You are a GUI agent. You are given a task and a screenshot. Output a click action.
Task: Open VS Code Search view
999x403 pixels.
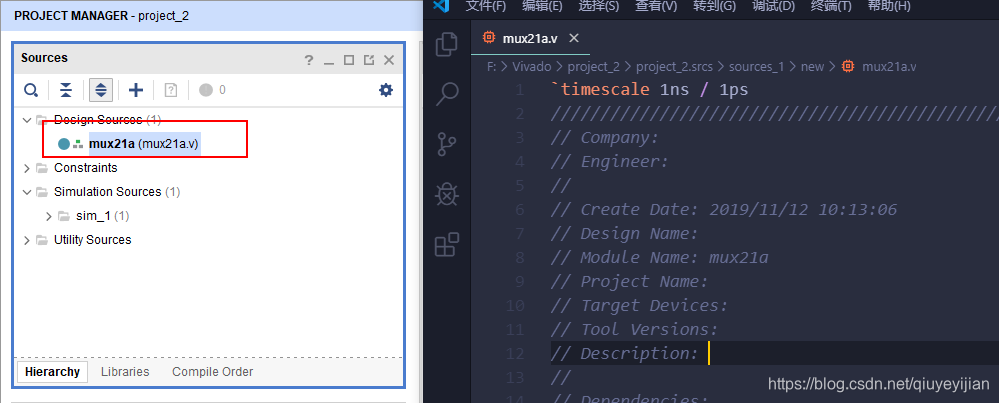447,94
